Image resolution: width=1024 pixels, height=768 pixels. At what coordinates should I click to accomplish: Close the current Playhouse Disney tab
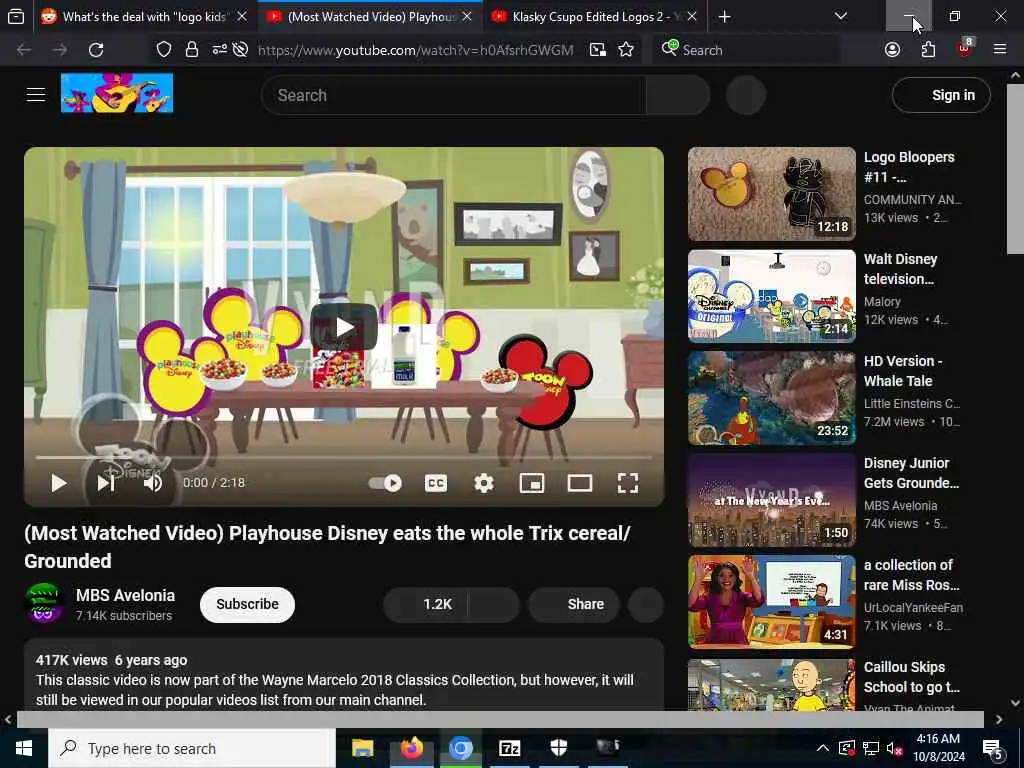[x=467, y=17]
